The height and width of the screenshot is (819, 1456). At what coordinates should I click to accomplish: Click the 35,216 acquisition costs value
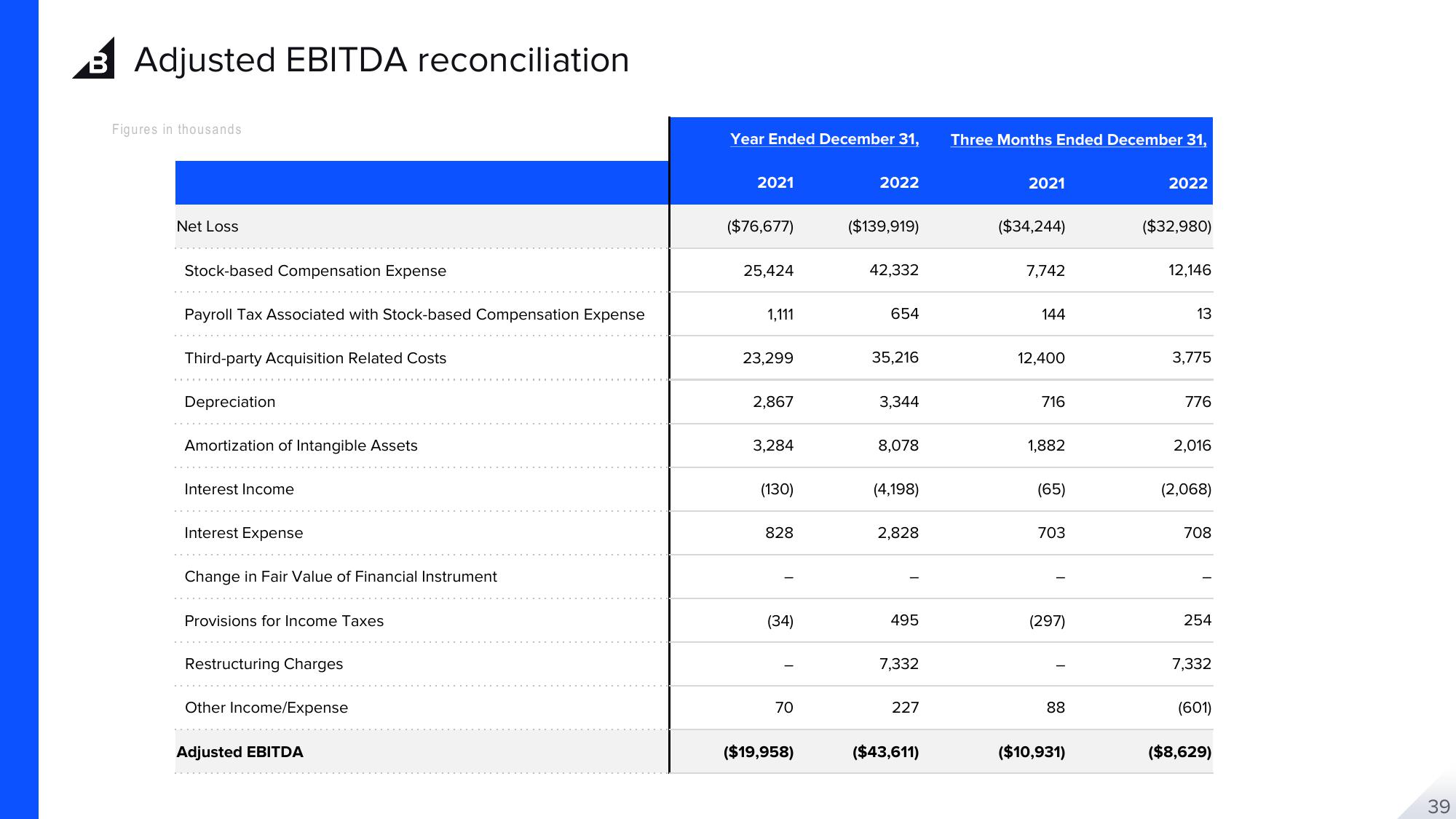coord(895,357)
